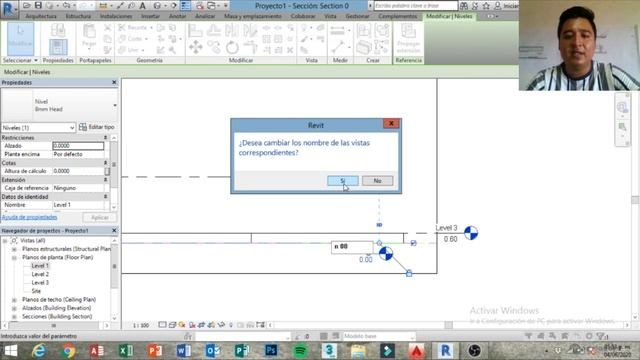
Task: Click the level name edit box
Action: [x=352, y=247]
